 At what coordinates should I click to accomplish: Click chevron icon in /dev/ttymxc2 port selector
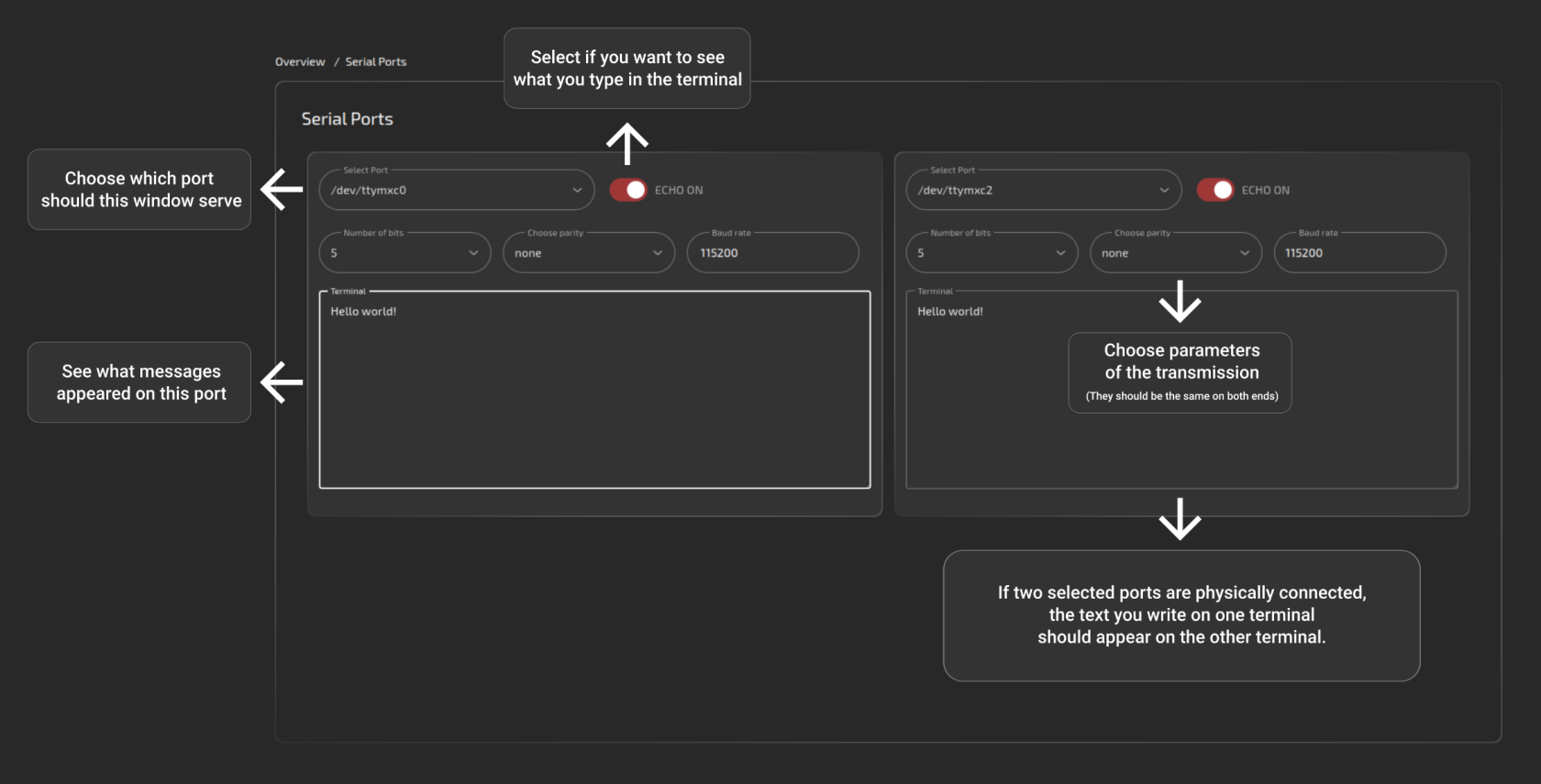(x=1164, y=190)
